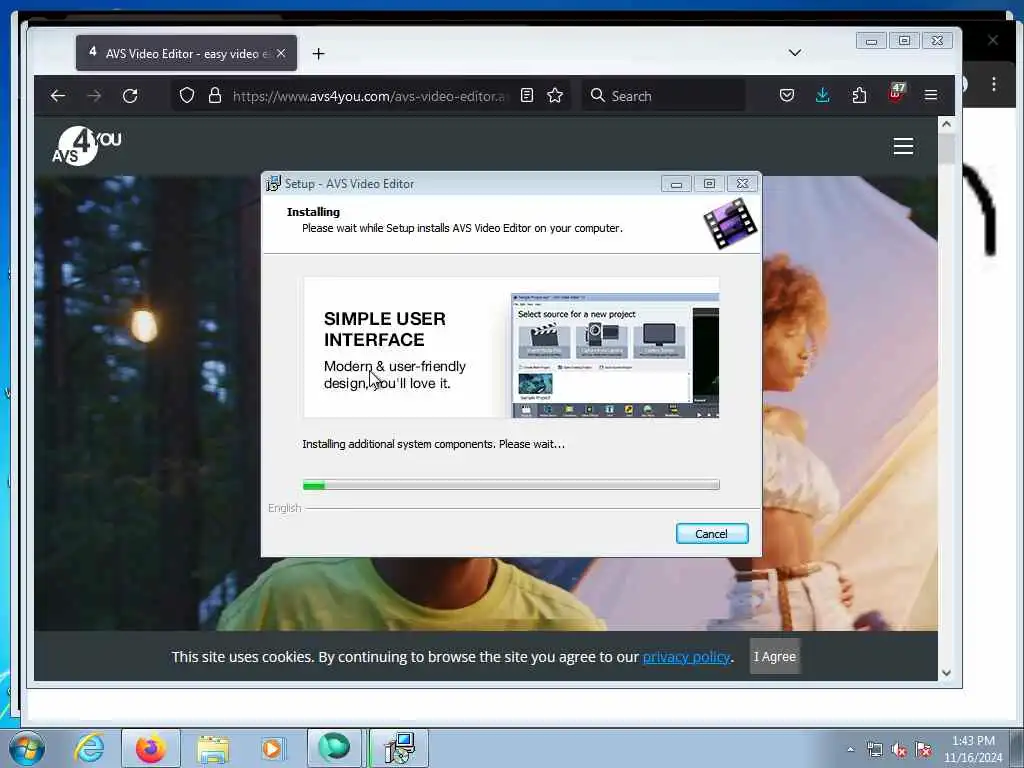The width and height of the screenshot is (1024, 768).
Task: Click the padlock site security icon
Action: pyautogui.click(x=215, y=95)
